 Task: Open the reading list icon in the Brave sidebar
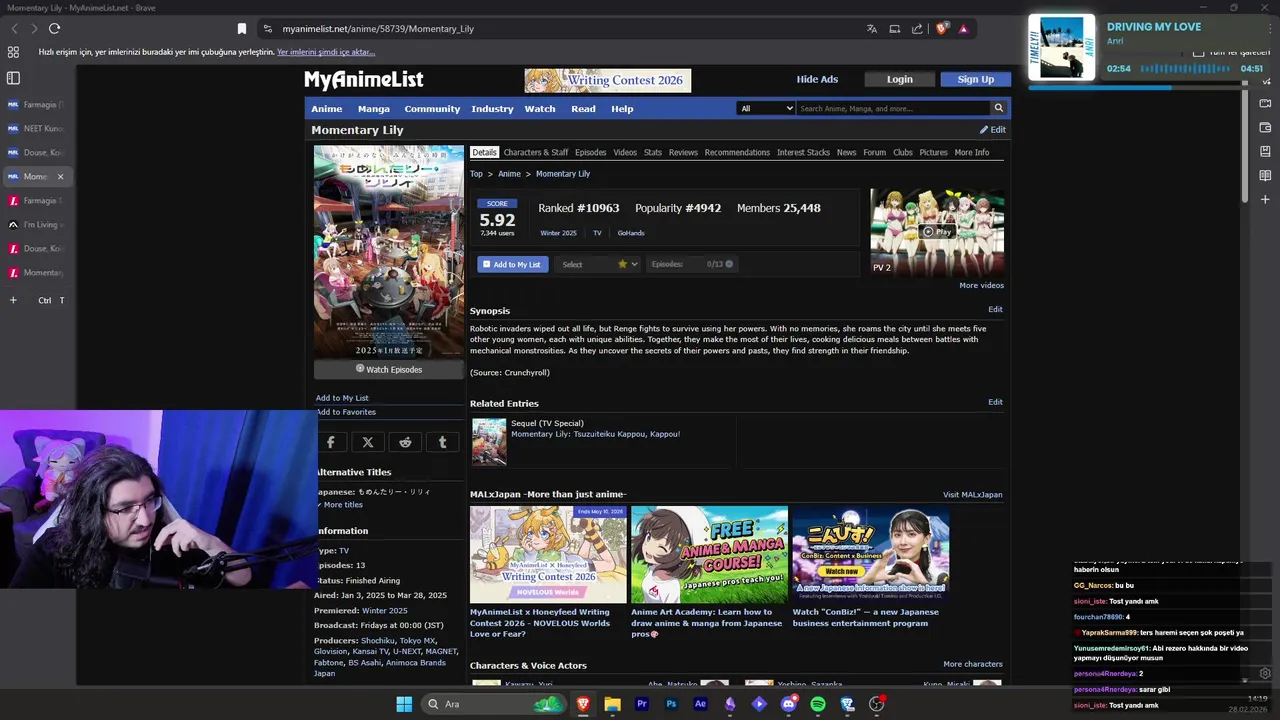tap(1265, 176)
